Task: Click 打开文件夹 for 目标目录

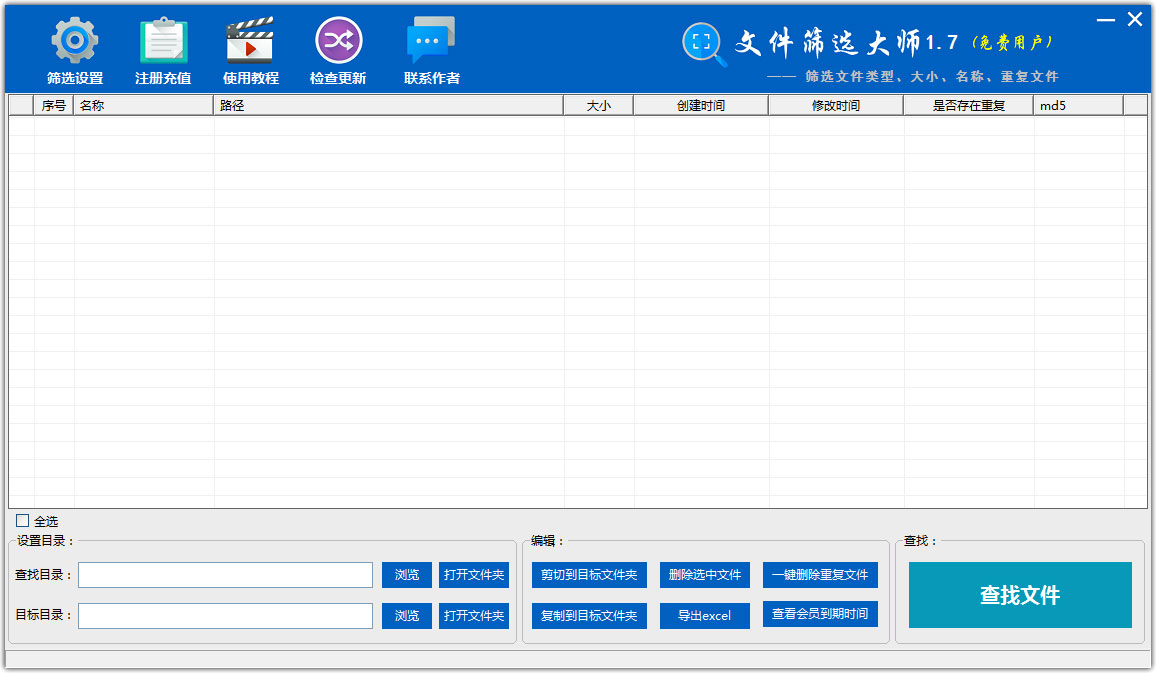Action: pos(474,616)
